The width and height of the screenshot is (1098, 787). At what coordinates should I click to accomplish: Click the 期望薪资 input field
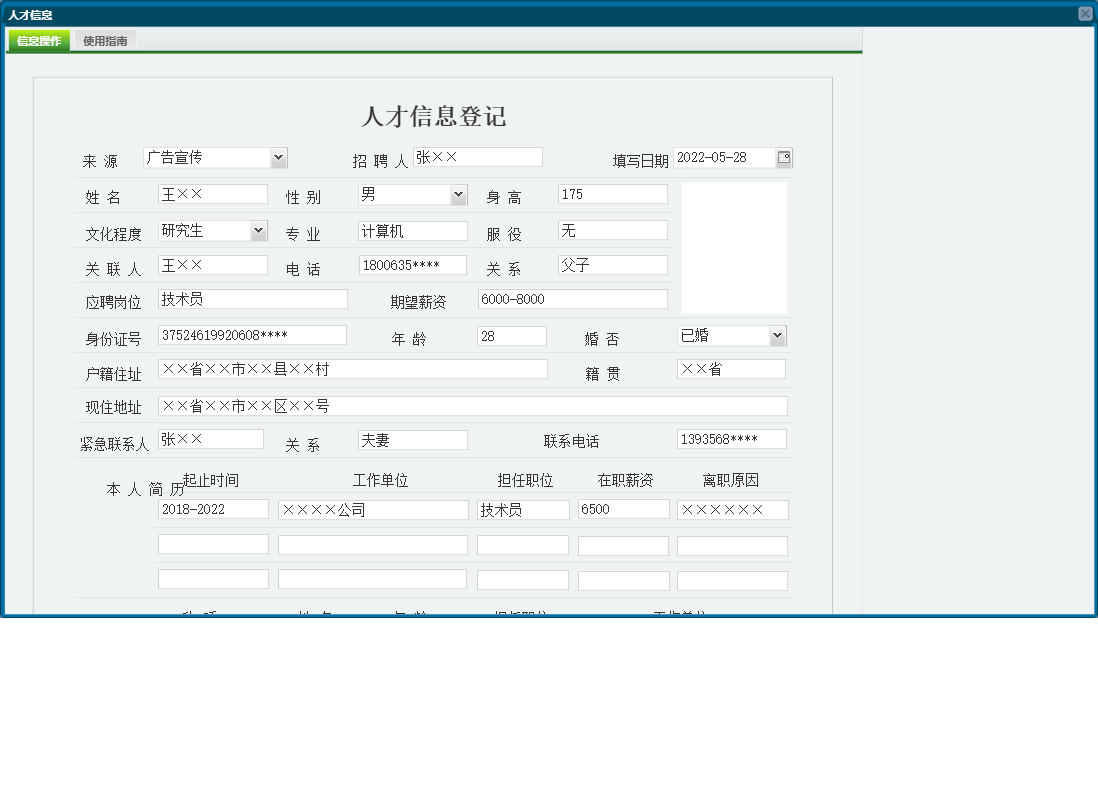[572, 298]
